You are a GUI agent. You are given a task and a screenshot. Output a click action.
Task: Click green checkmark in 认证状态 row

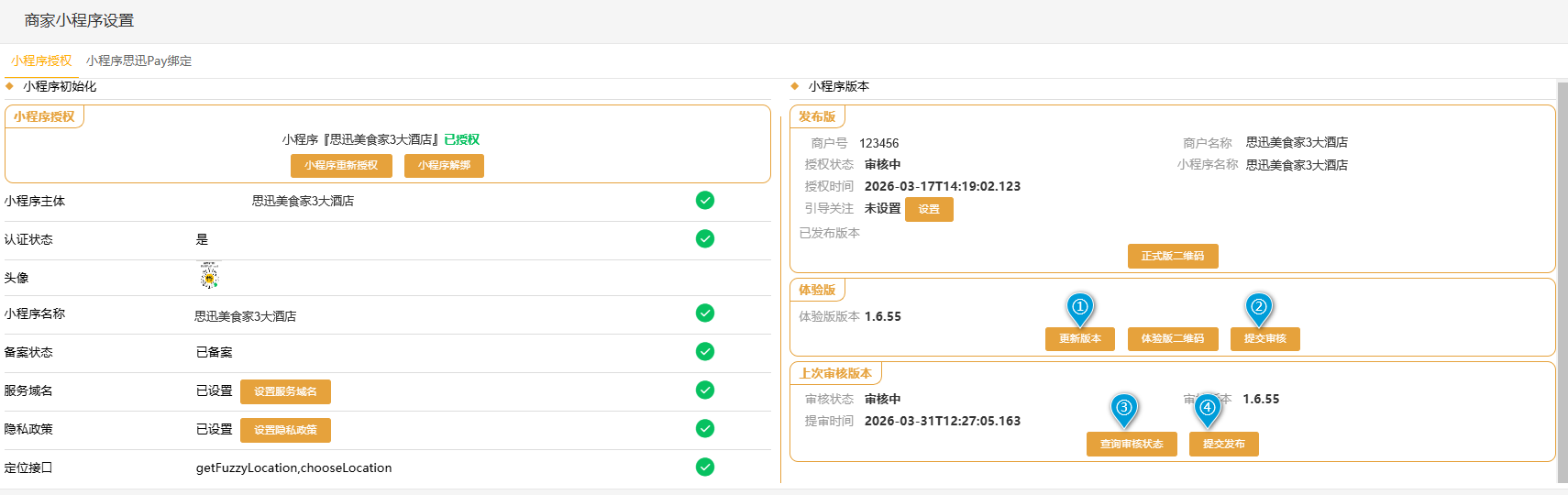click(704, 238)
